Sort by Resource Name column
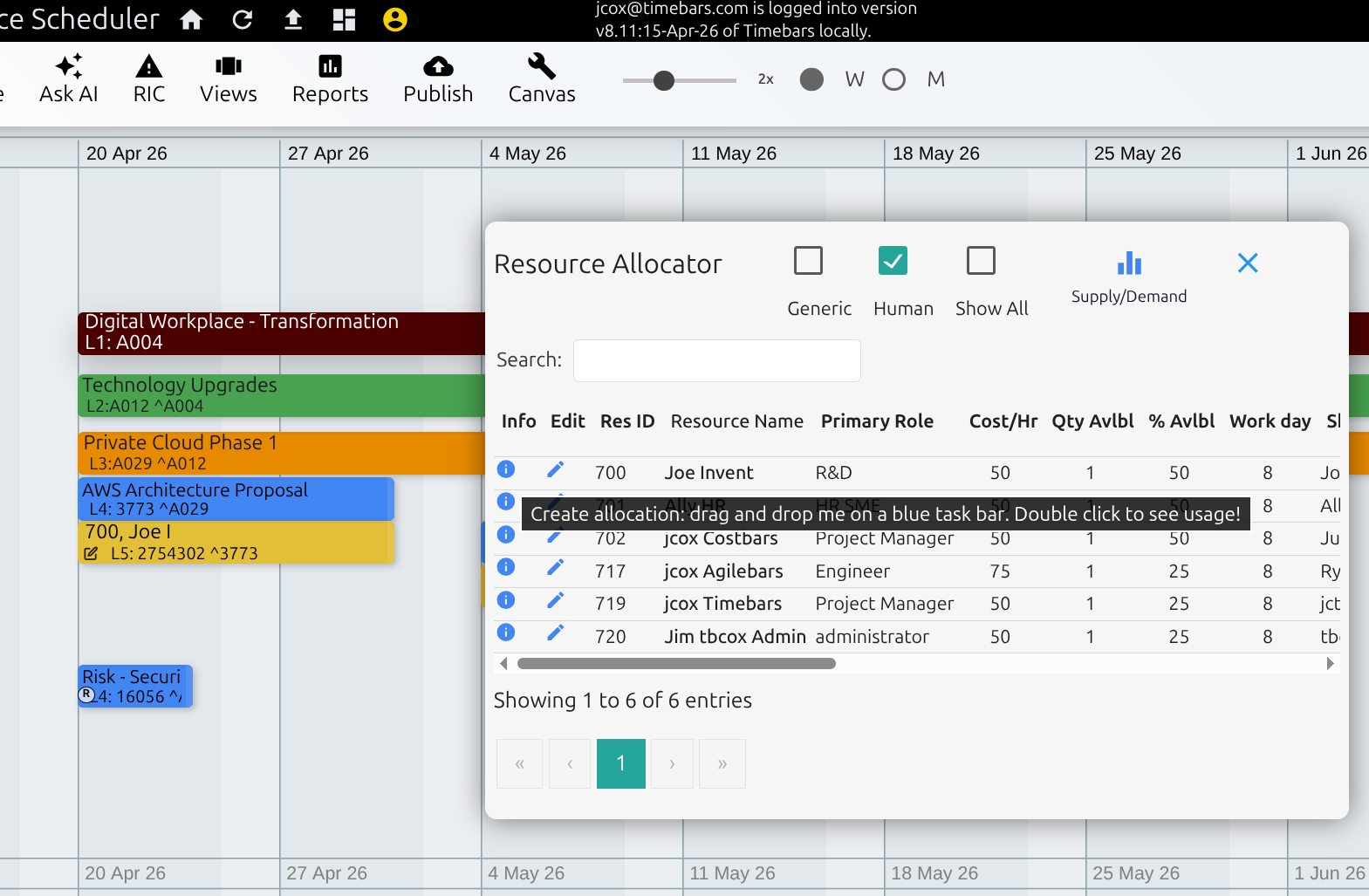Viewport: 1369px width, 896px height. pos(736,421)
